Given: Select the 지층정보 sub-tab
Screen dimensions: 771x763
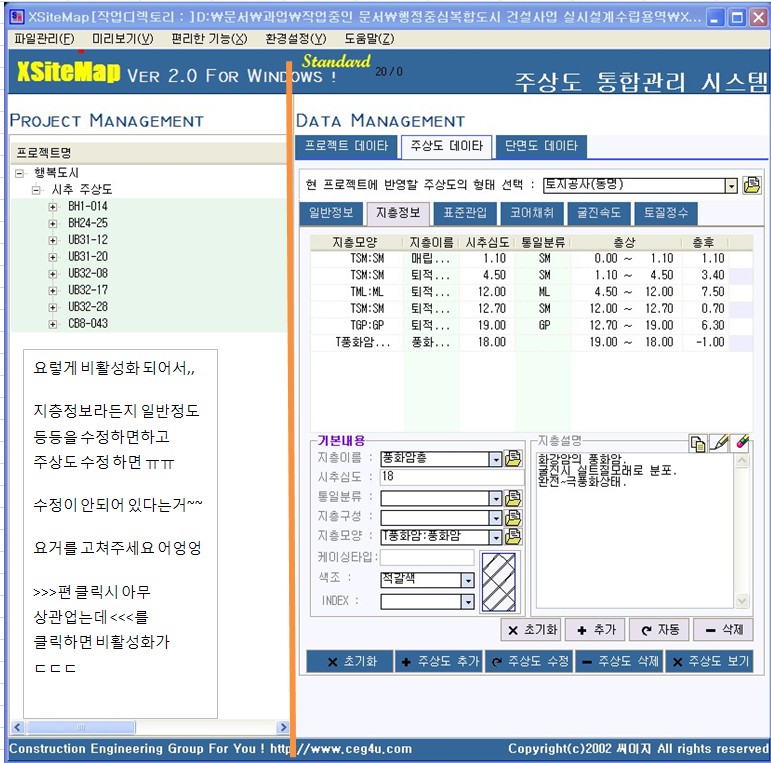Looking at the screenshot, I should tap(398, 213).
